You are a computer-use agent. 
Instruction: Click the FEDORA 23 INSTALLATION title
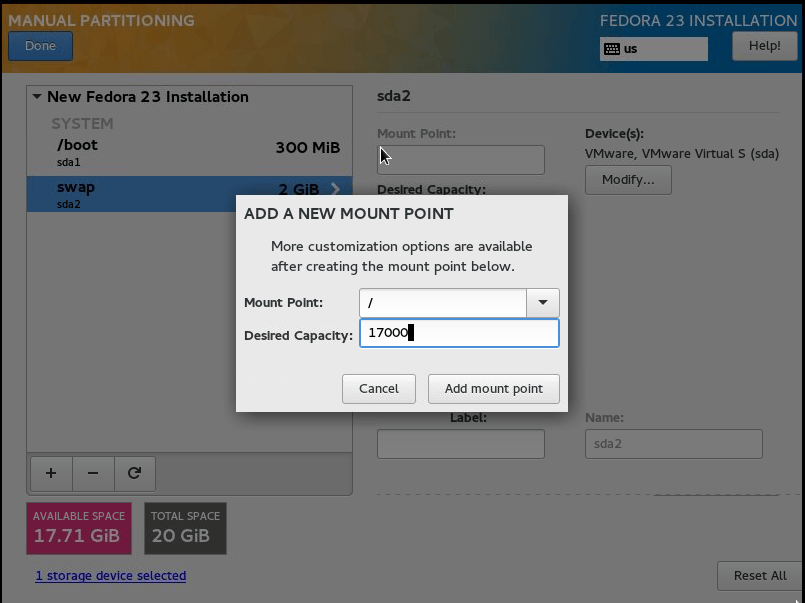coord(698,21)
